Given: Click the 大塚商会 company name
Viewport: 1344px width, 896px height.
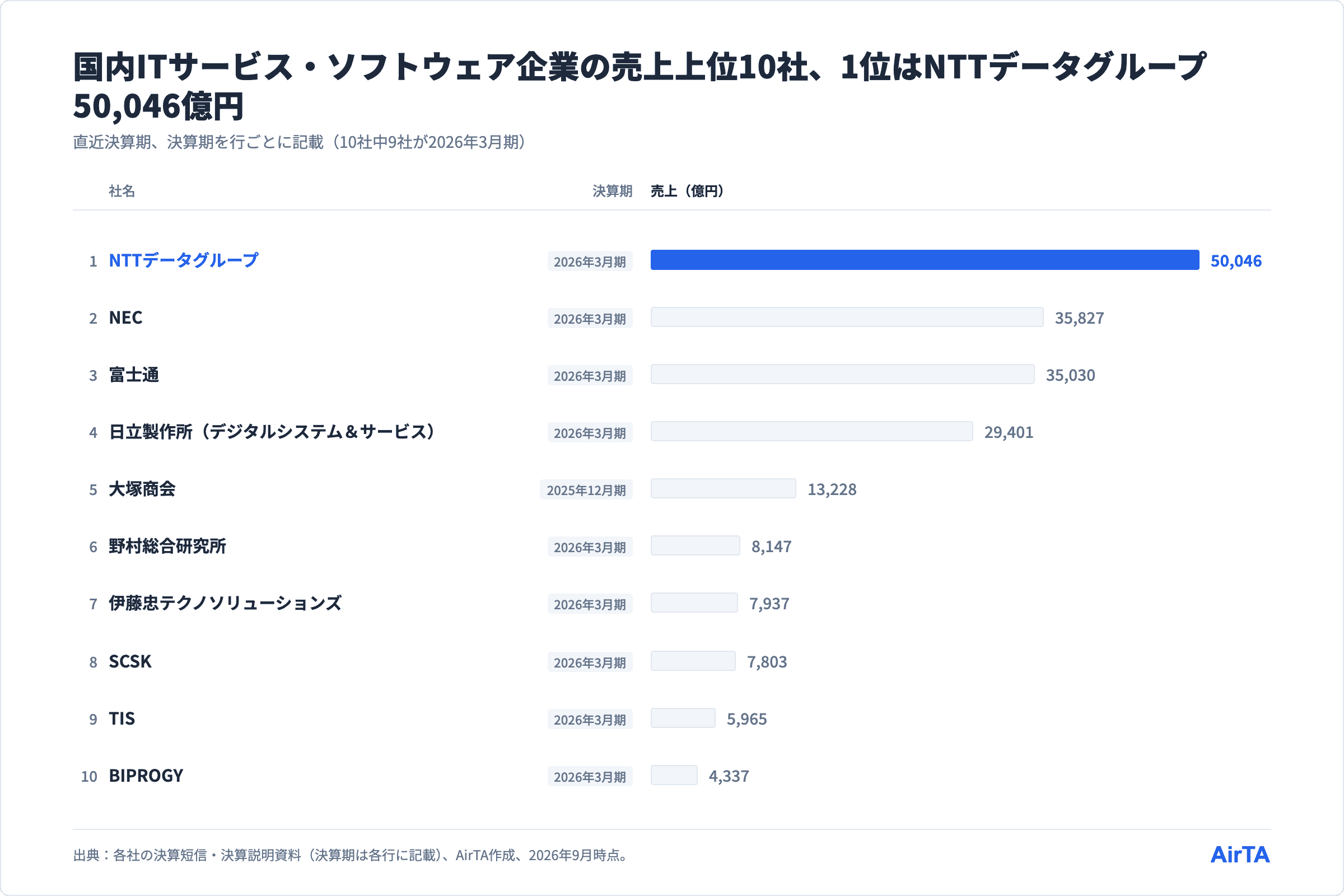Looking at the screenshot, I should (x=142, y=489).
